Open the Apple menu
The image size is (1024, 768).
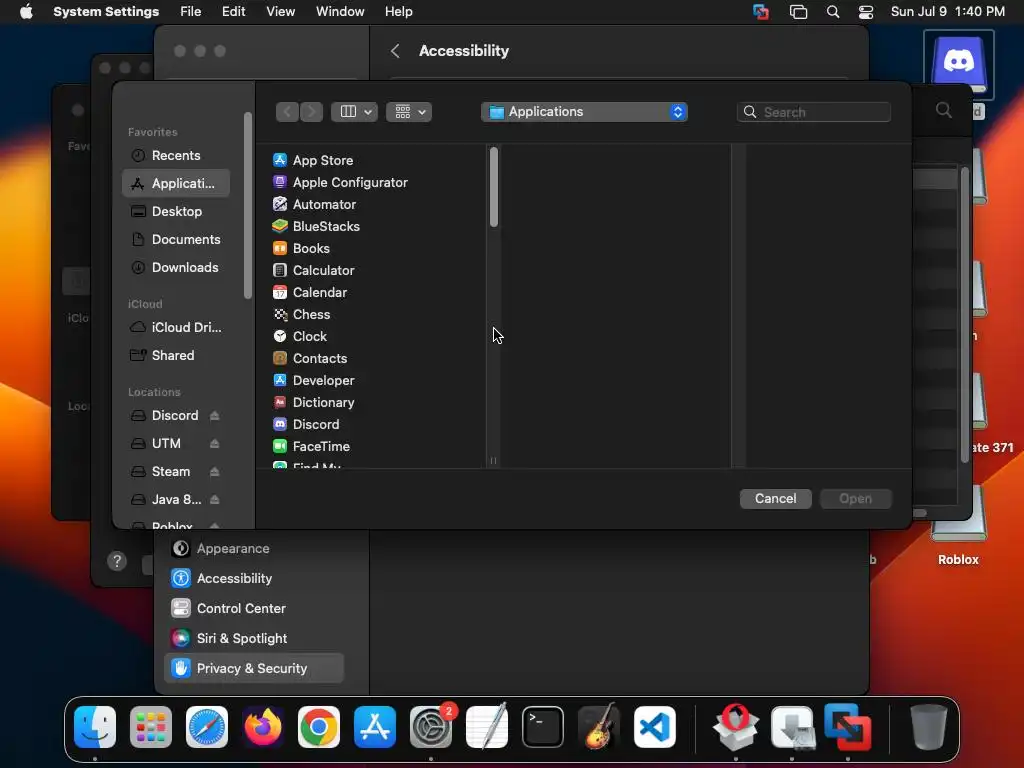(26, 12)
